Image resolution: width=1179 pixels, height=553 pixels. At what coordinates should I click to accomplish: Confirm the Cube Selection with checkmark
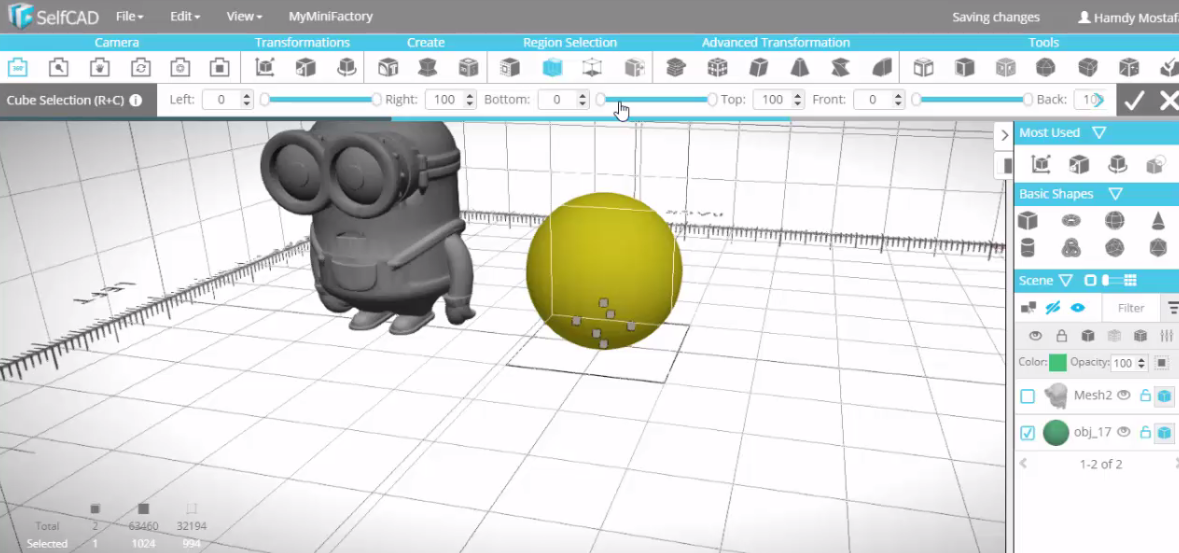point(1134,100)
